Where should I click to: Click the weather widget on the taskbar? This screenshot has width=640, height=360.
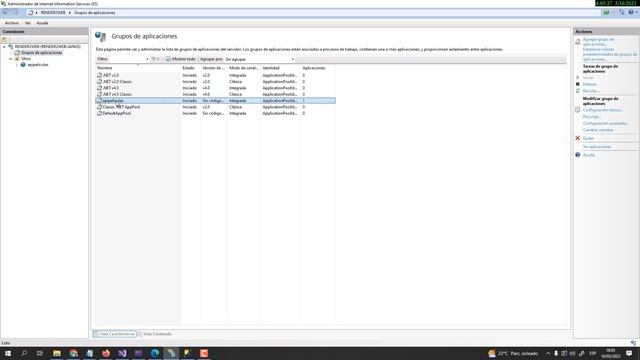(x=513, y=353)
